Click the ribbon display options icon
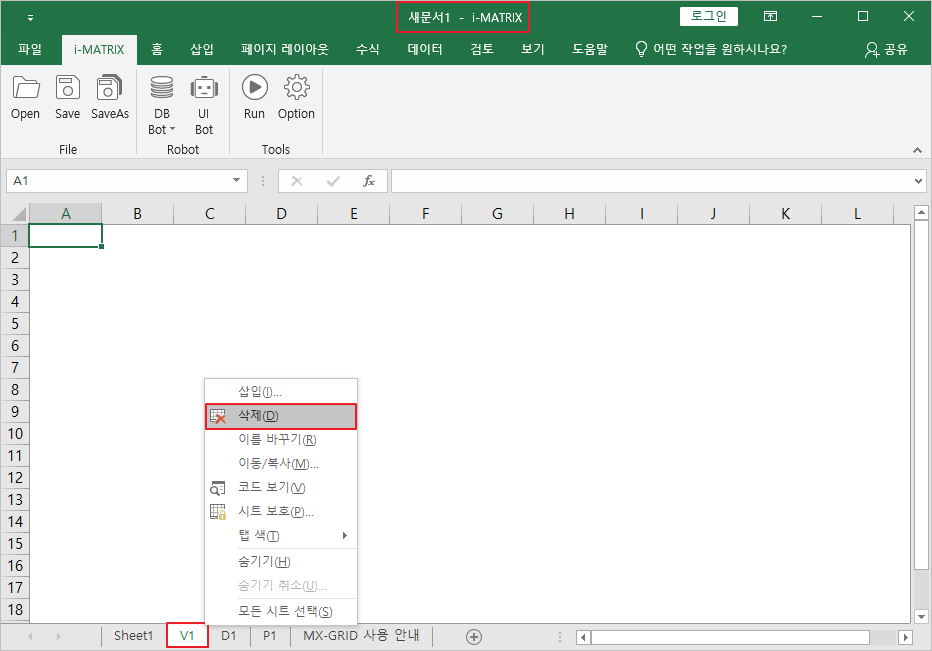This screenshot has width=932, height=651. [x=770, y=17]
